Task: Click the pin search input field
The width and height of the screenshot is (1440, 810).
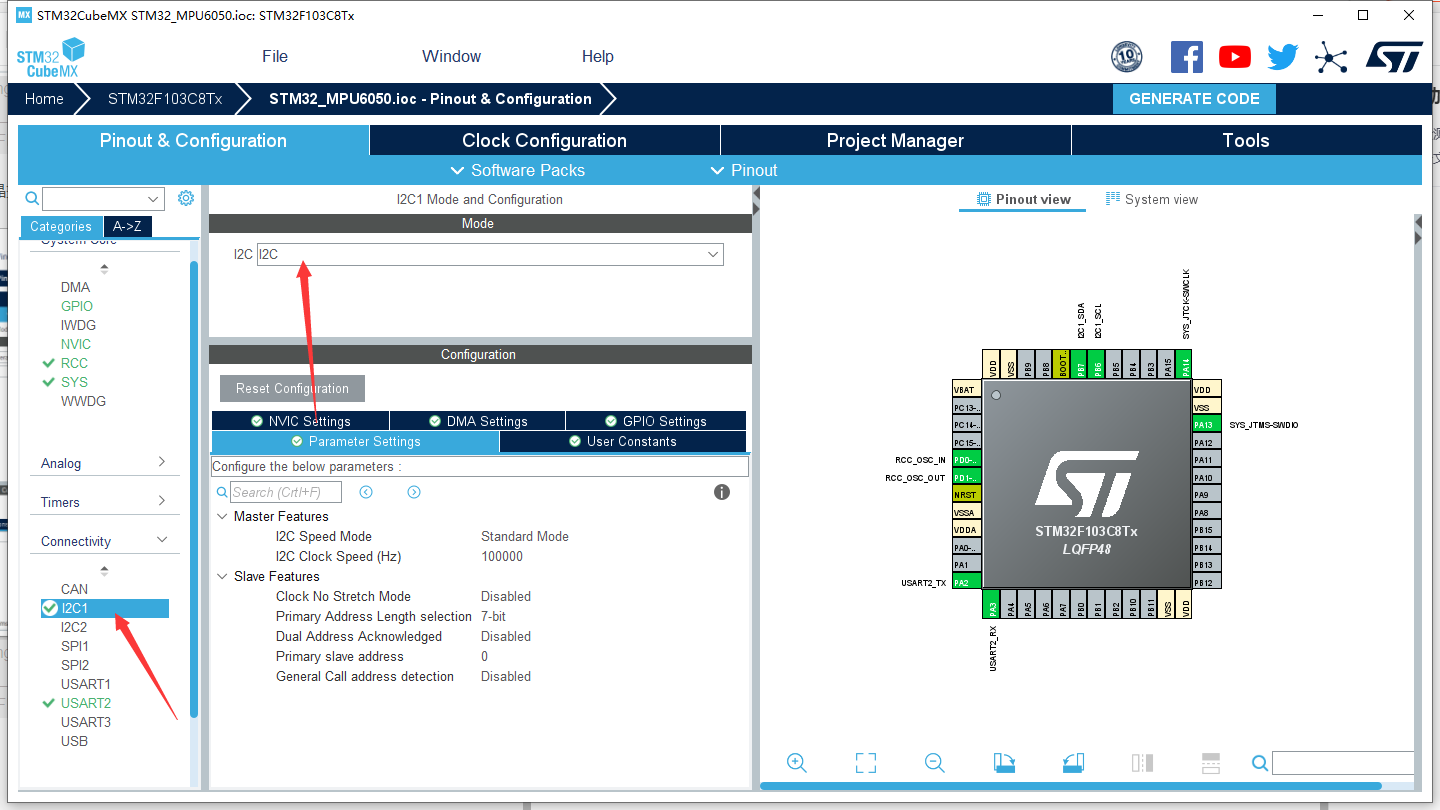Action: pos(1343,763)
